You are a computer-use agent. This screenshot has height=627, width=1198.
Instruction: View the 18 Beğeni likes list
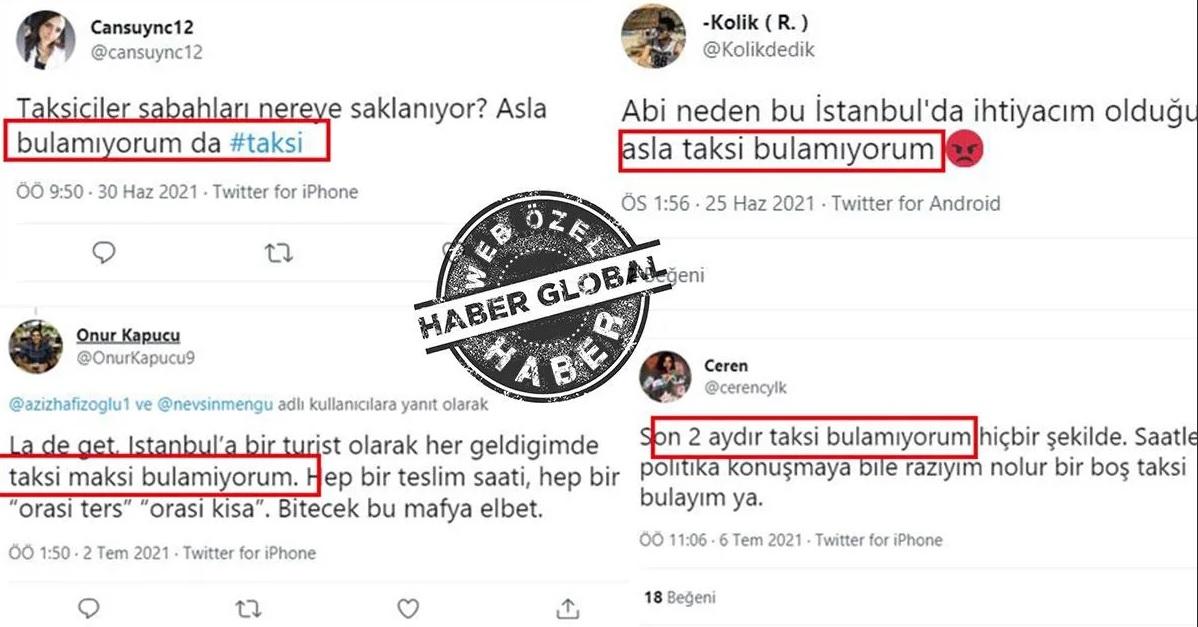pyautogui.click(x=680, y=597)
